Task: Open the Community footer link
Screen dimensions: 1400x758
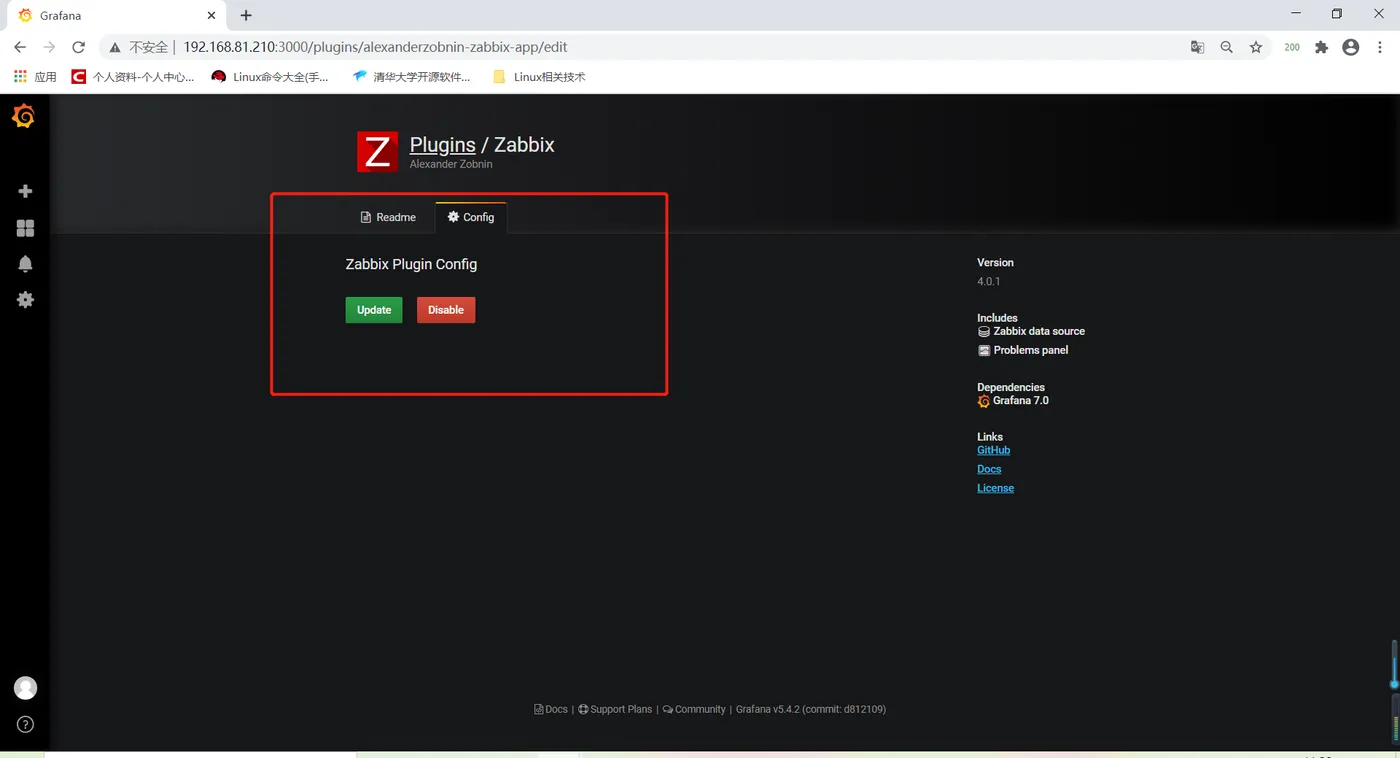Action: pos(694,709)
